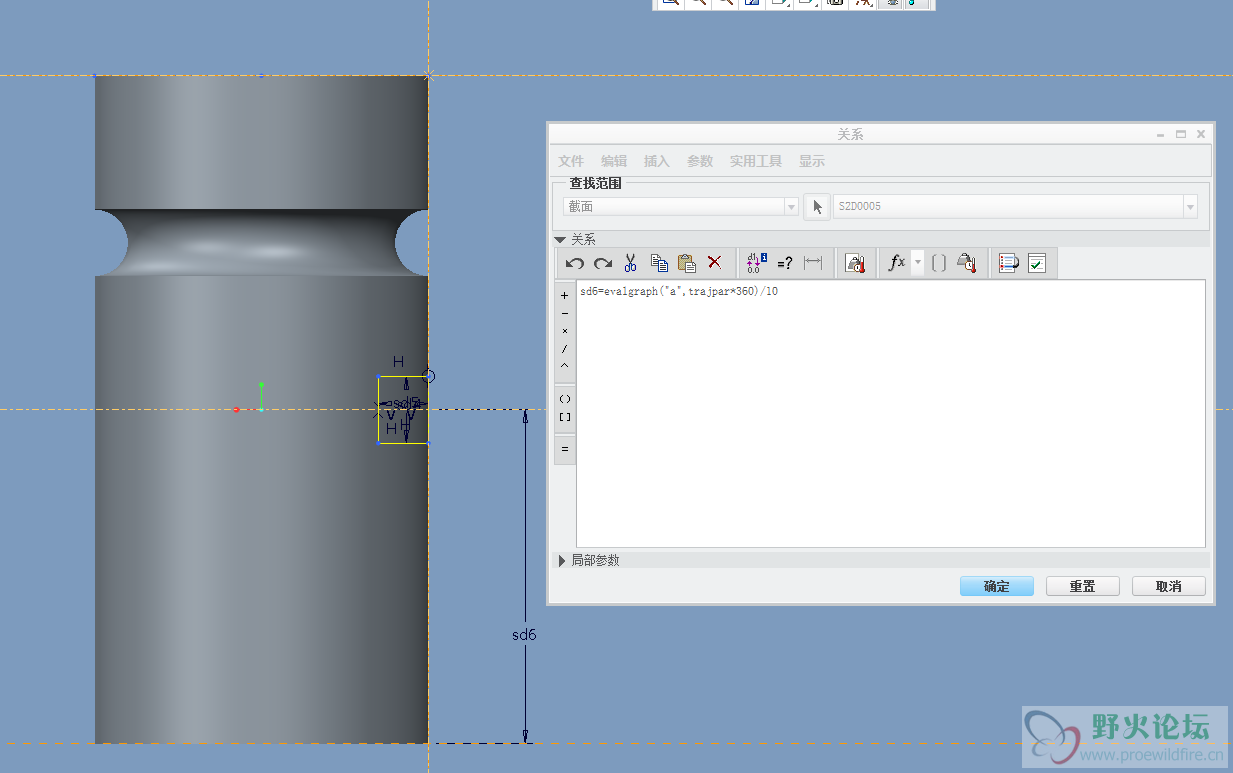This screenshot has height=773, width=1233.
Task: Insert minus operator into relation
Action: click(565, 313)
